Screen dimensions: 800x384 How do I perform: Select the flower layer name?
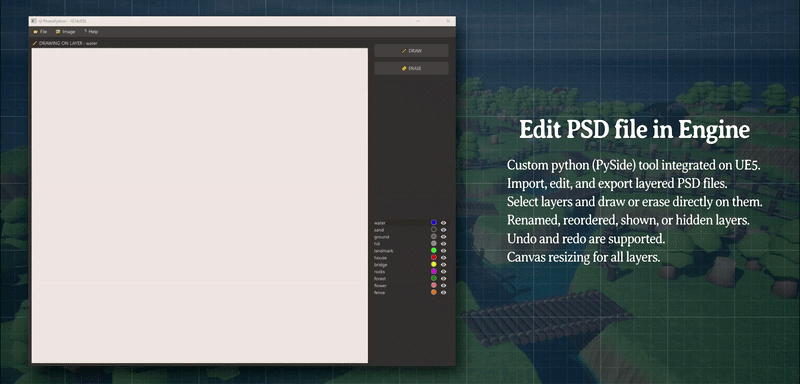381,286
